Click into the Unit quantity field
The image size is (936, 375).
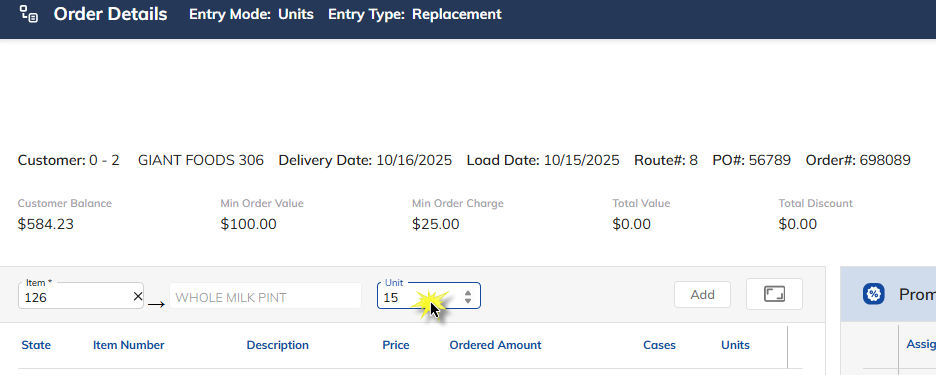coord(421,296)
